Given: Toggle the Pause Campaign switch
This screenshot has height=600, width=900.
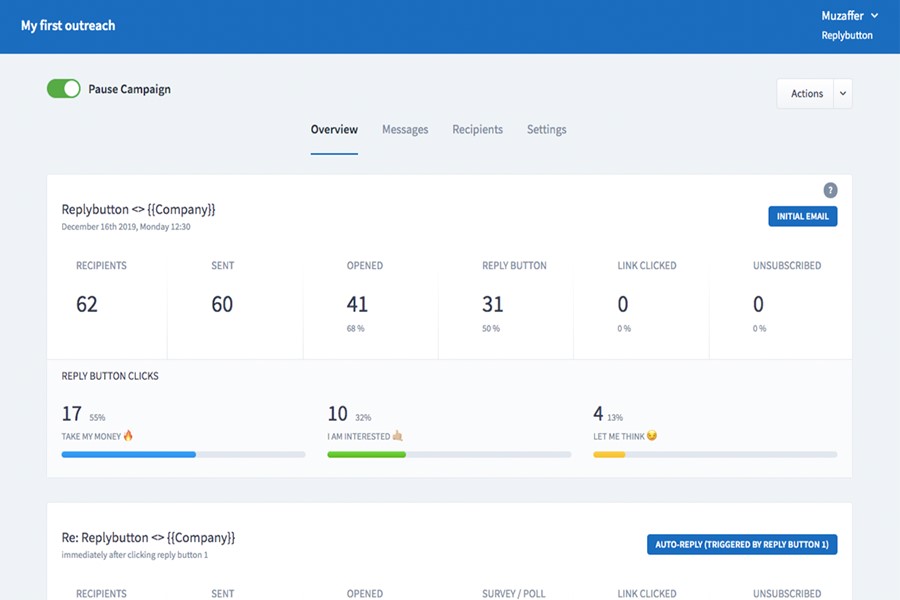Looking at the screenshot, I should (64, 89).
